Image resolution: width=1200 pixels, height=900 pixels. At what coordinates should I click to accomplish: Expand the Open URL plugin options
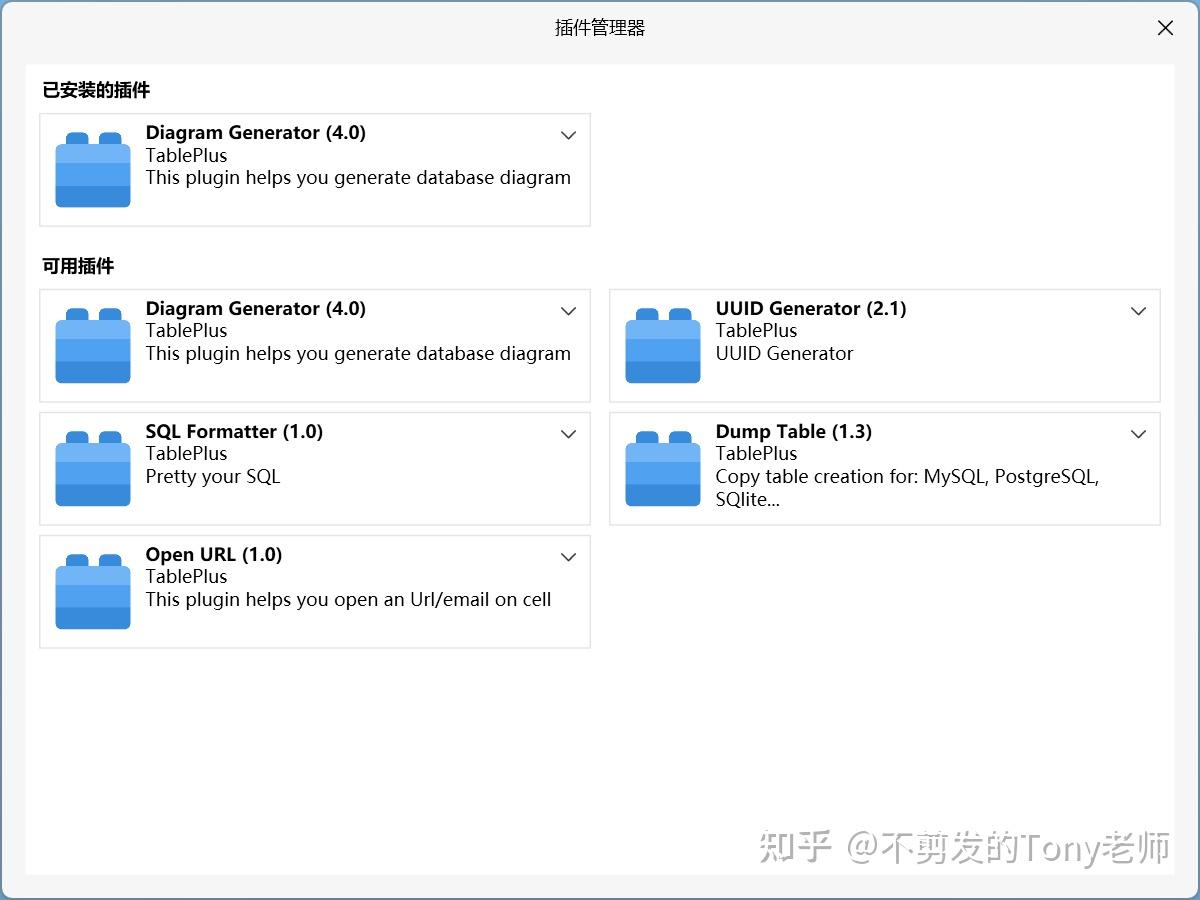[x=568, y=557]
